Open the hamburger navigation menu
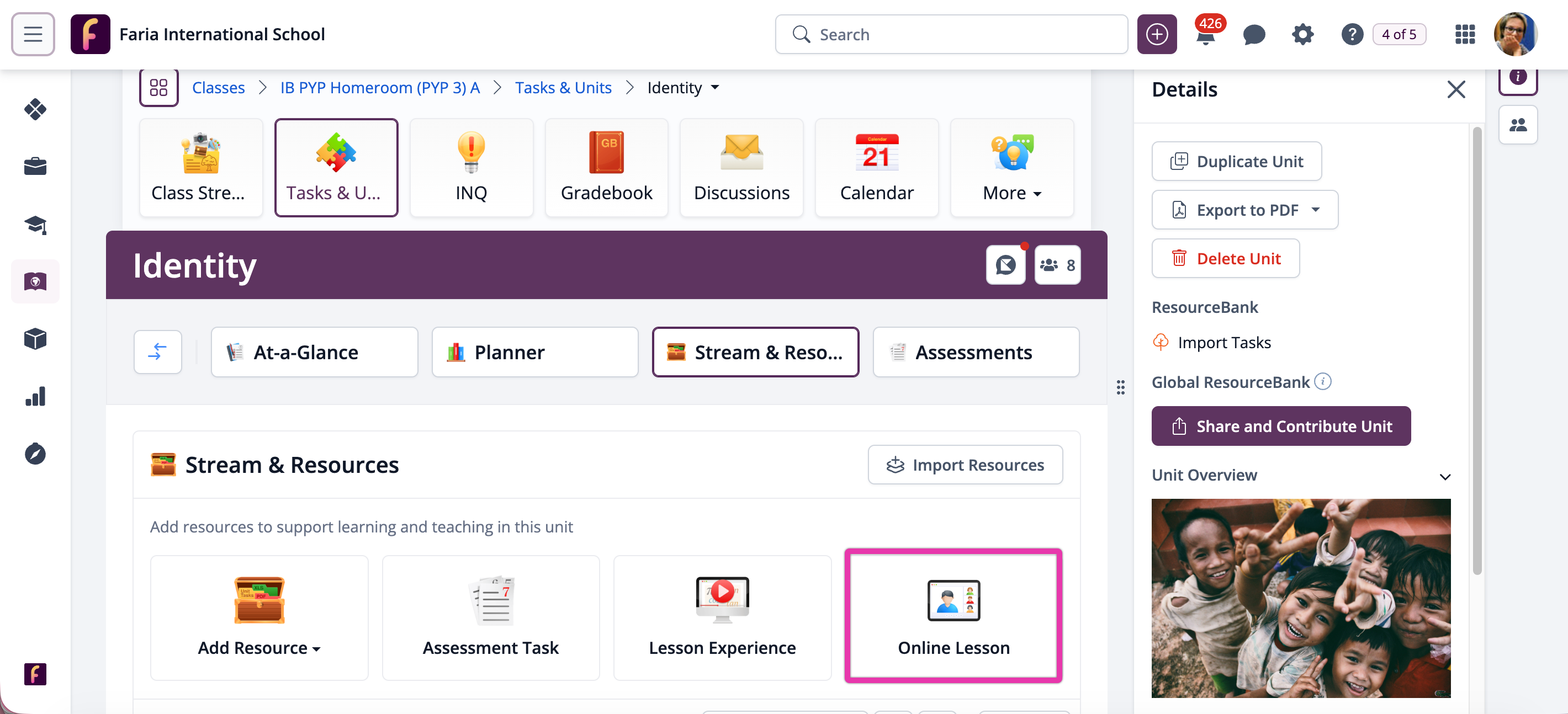The width and height of the screenshot is (1568, 714). (x=33, y=34)
